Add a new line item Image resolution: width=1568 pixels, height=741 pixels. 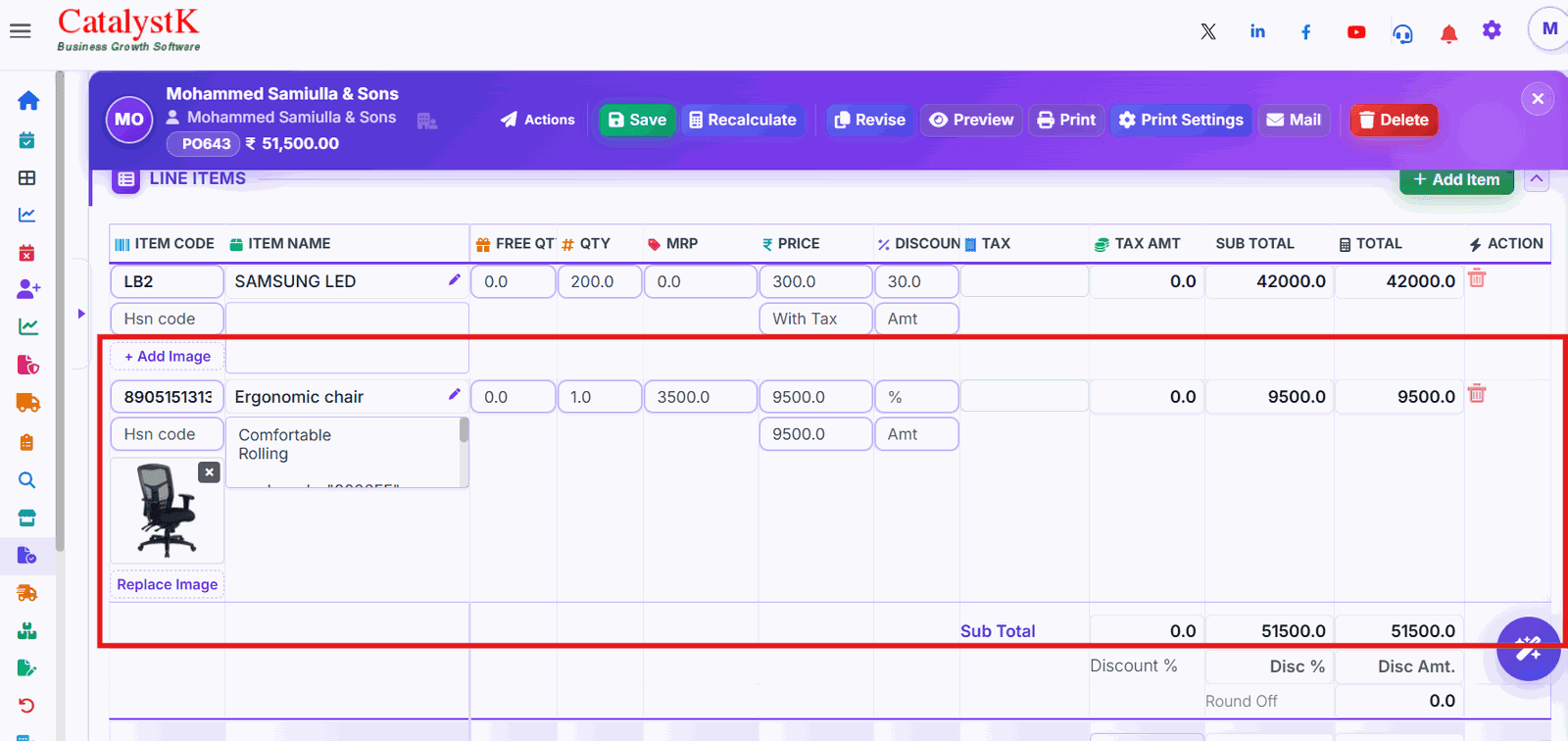point(1456,179)
